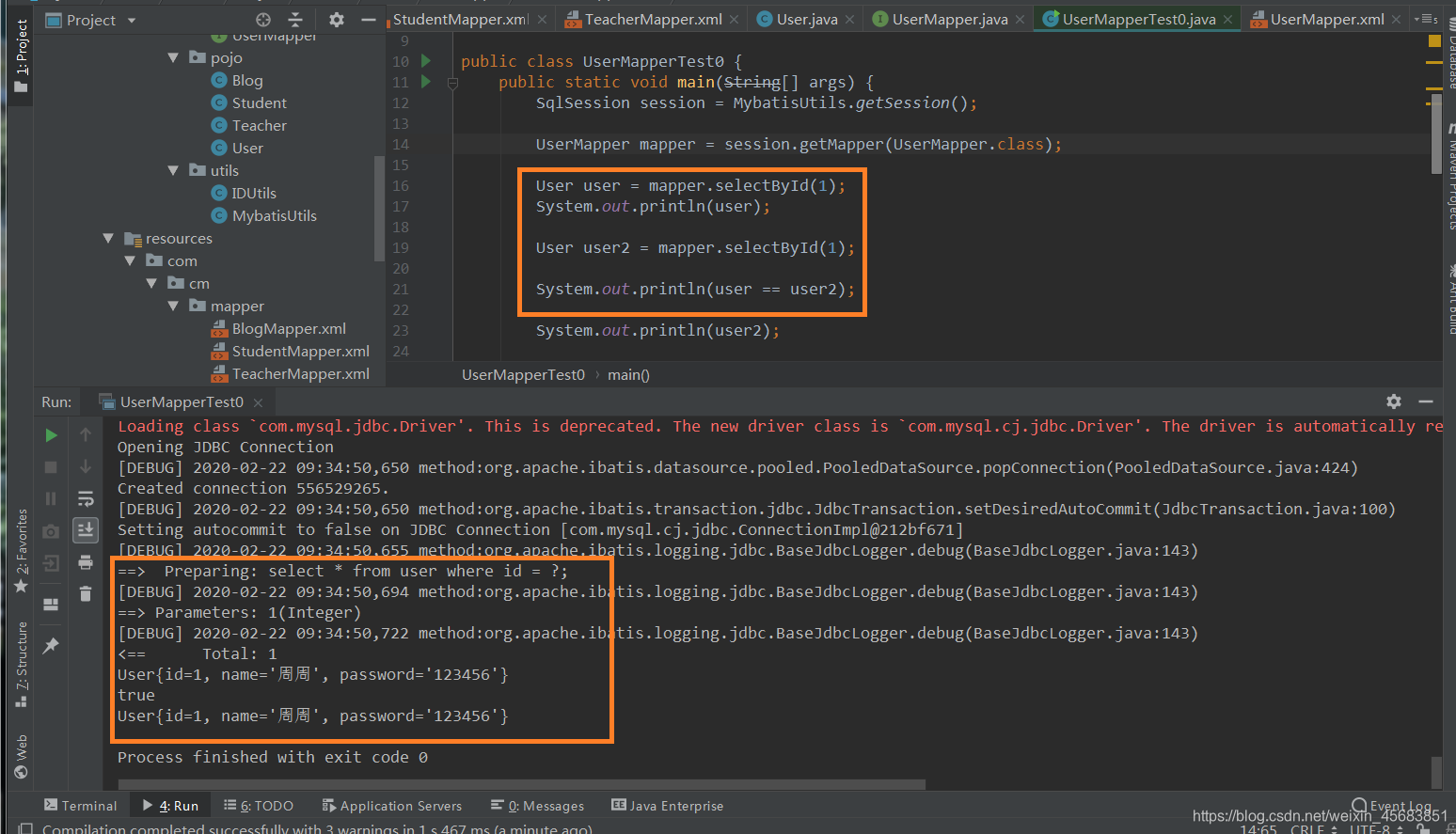Click the Rerun green play icon in Run panel

coord(52,435)
